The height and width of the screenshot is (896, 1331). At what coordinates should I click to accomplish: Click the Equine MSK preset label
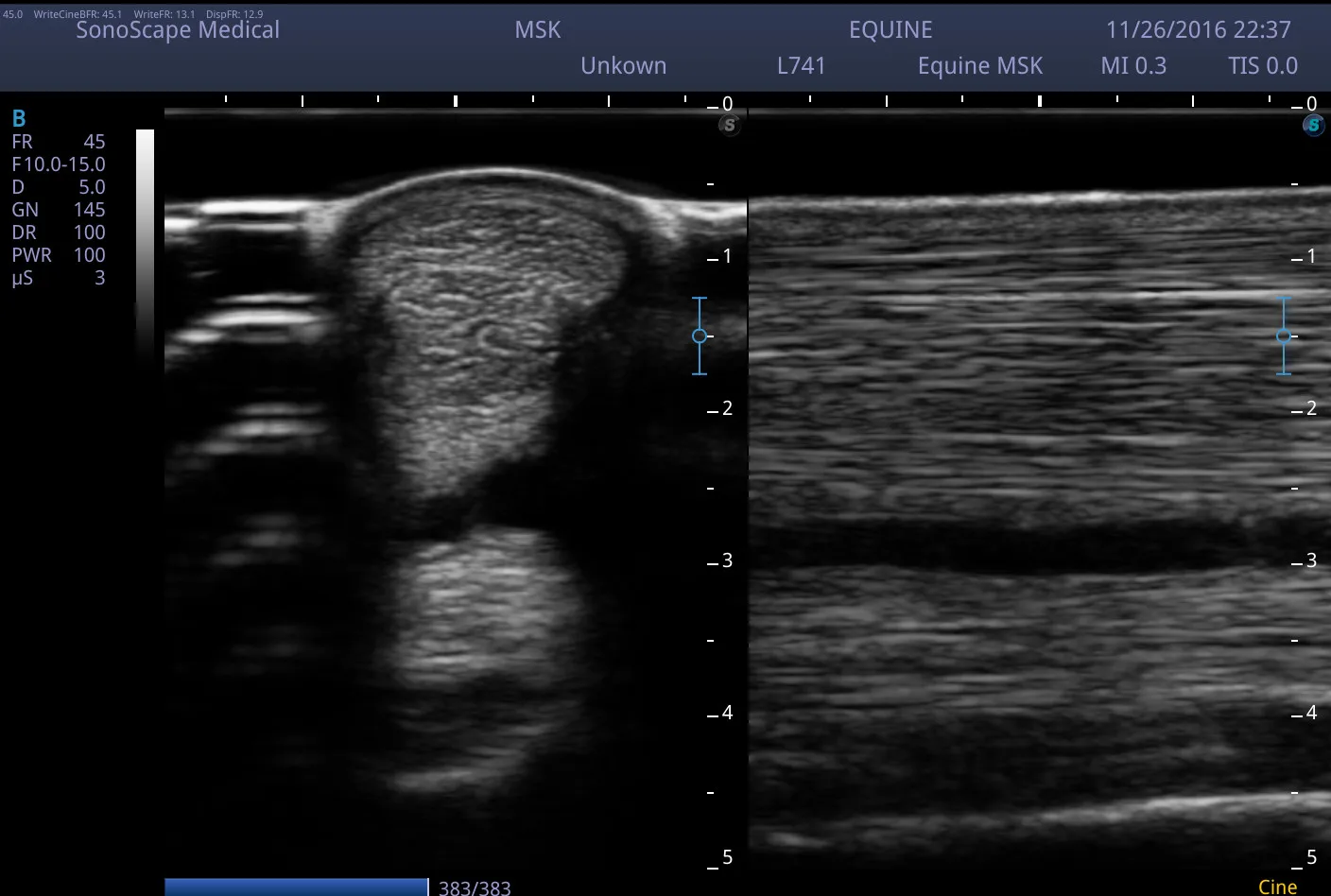980,66
